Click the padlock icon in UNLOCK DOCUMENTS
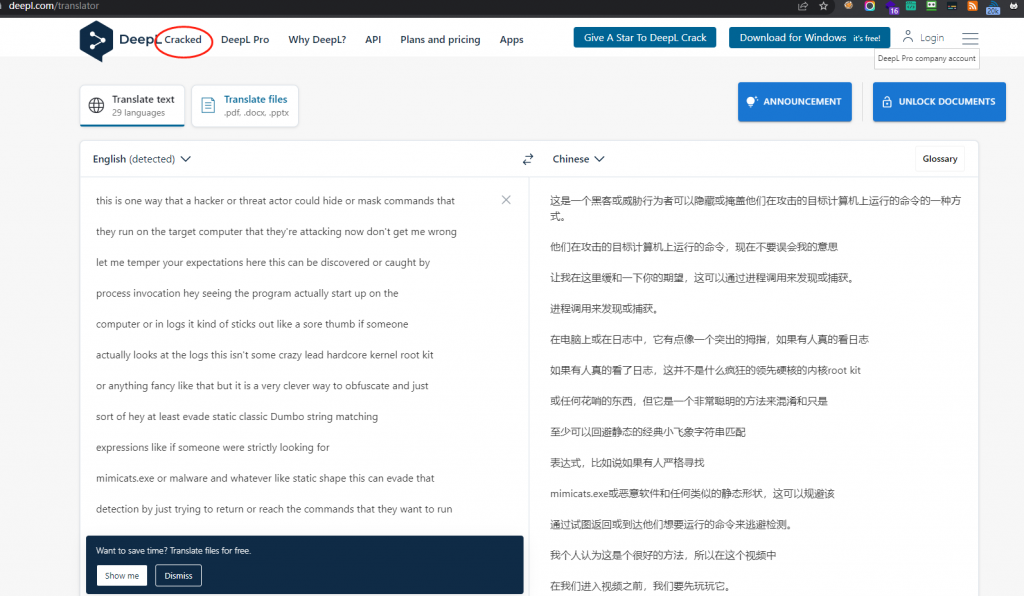This screenshot has width=1024, height=596. tap(887, 102)
